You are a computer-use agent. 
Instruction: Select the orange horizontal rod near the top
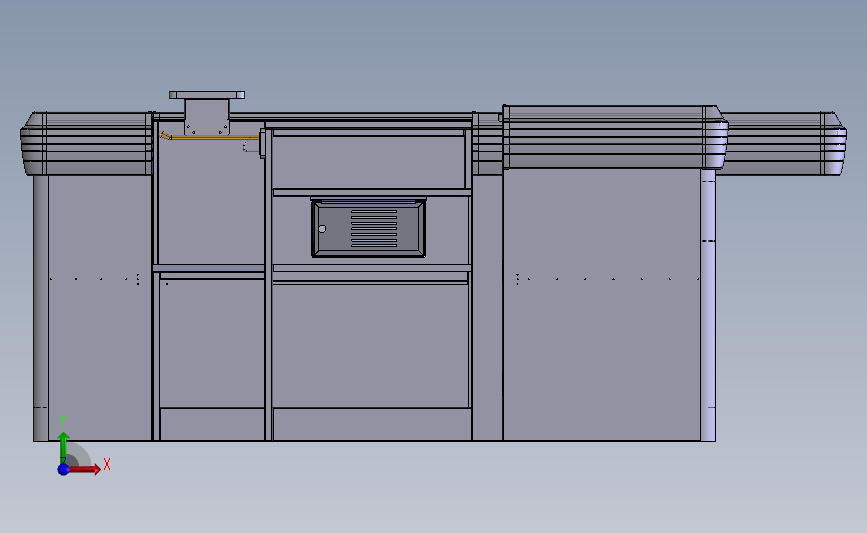210,137
